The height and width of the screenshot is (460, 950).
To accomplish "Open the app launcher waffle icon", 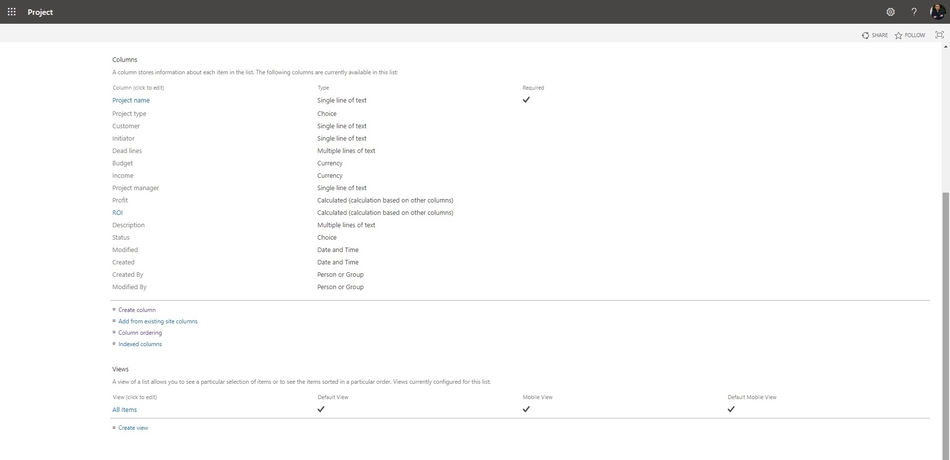I will 12,12.
